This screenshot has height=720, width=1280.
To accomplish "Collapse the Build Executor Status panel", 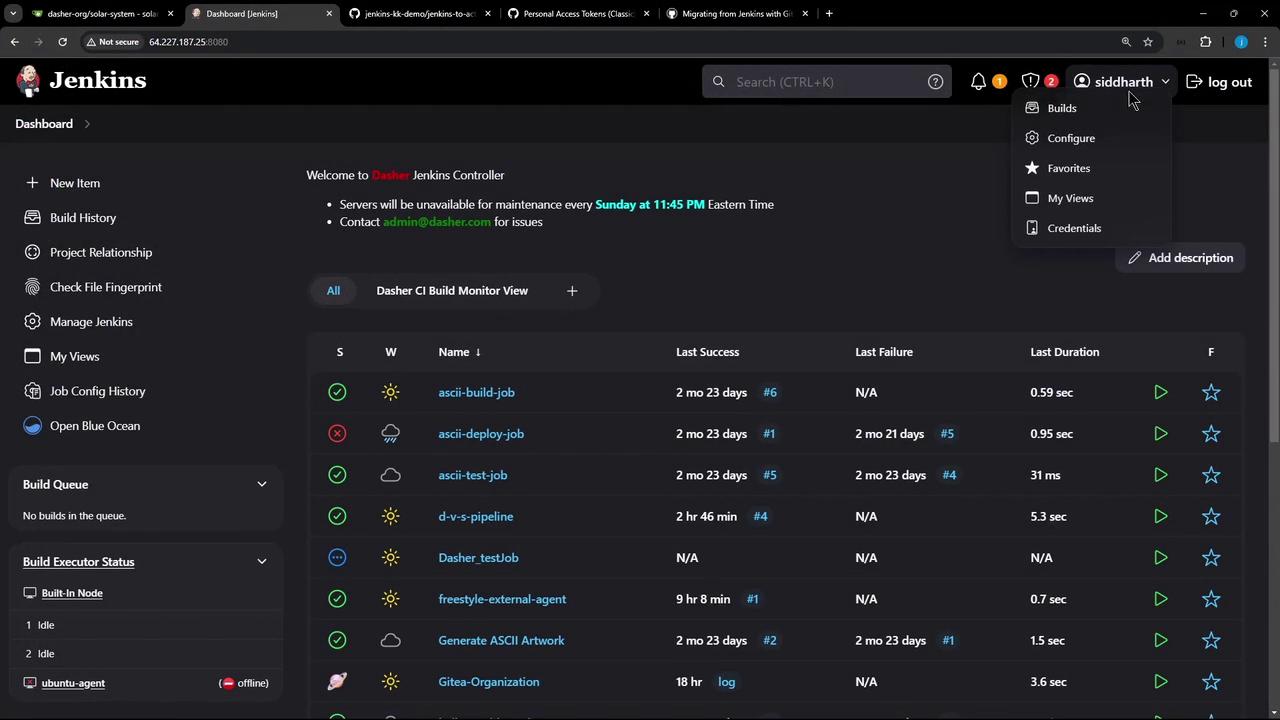I will 262,562.
